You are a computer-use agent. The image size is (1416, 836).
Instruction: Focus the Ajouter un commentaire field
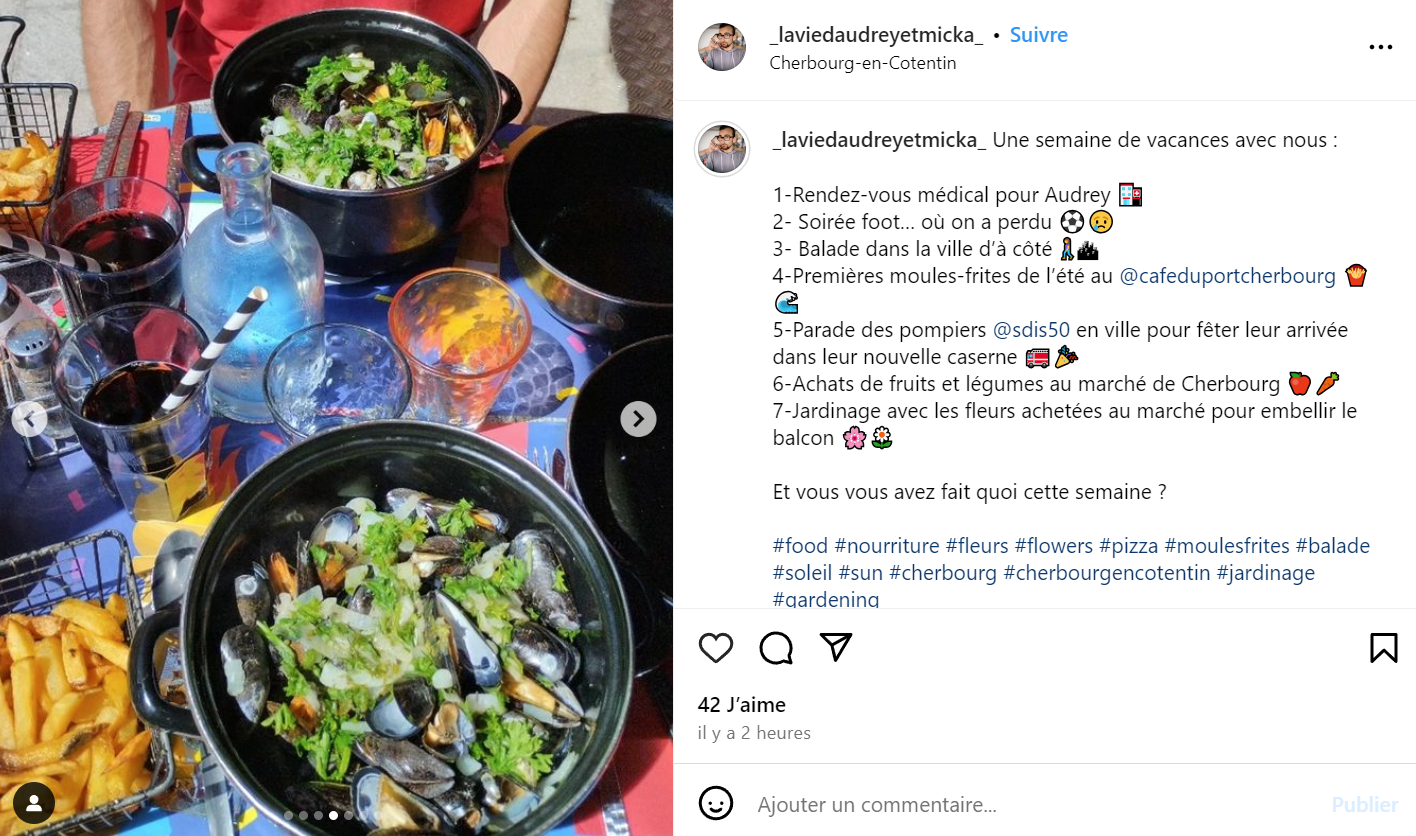[x=1035, y=804]
